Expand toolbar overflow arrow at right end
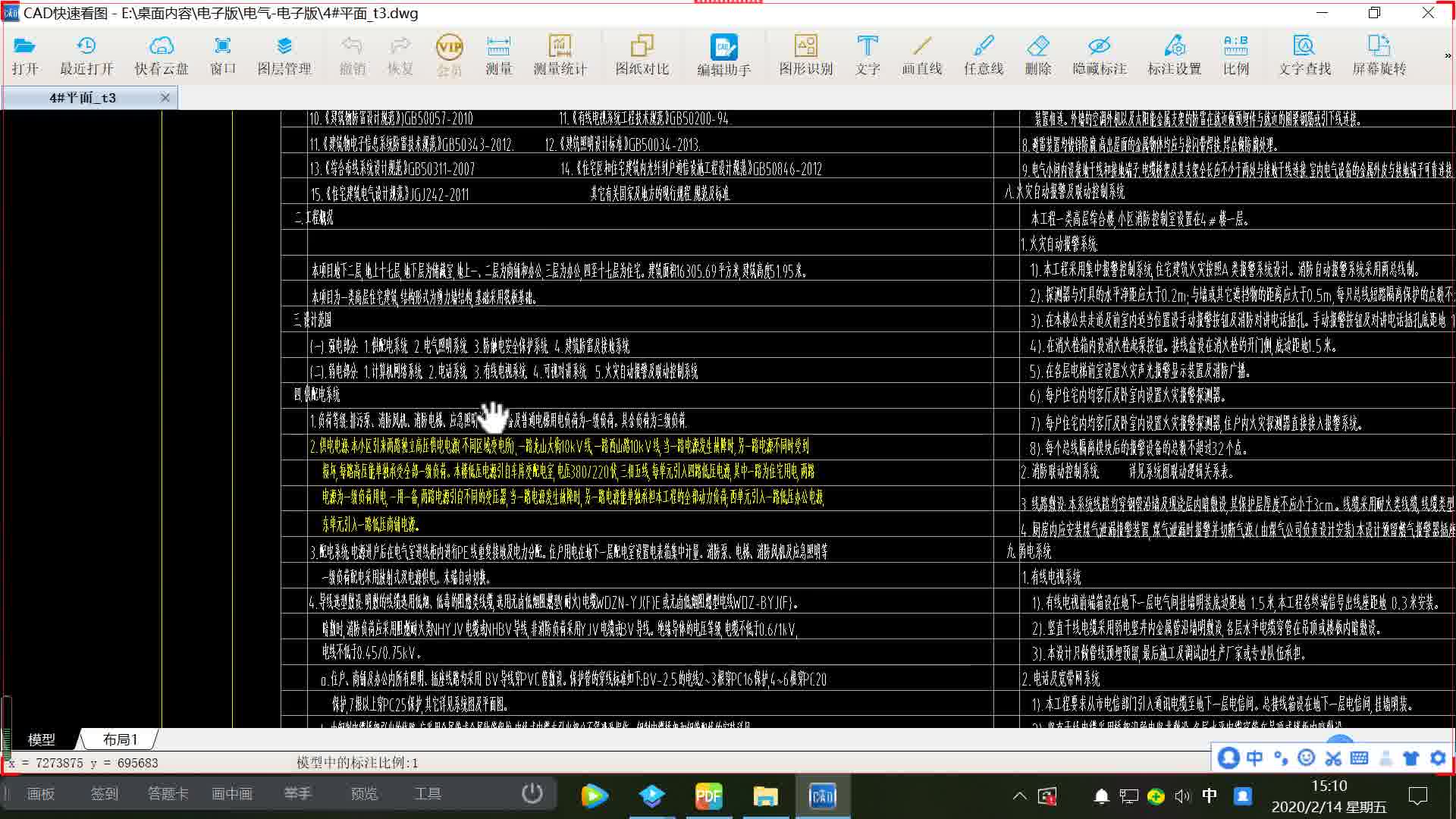 coord(1447,55)
